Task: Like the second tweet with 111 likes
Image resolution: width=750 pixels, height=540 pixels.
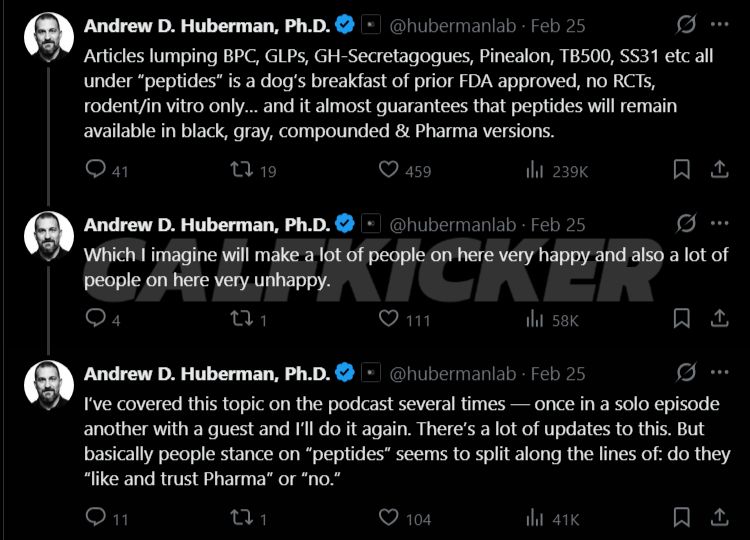Action: (x=389, y=319)
